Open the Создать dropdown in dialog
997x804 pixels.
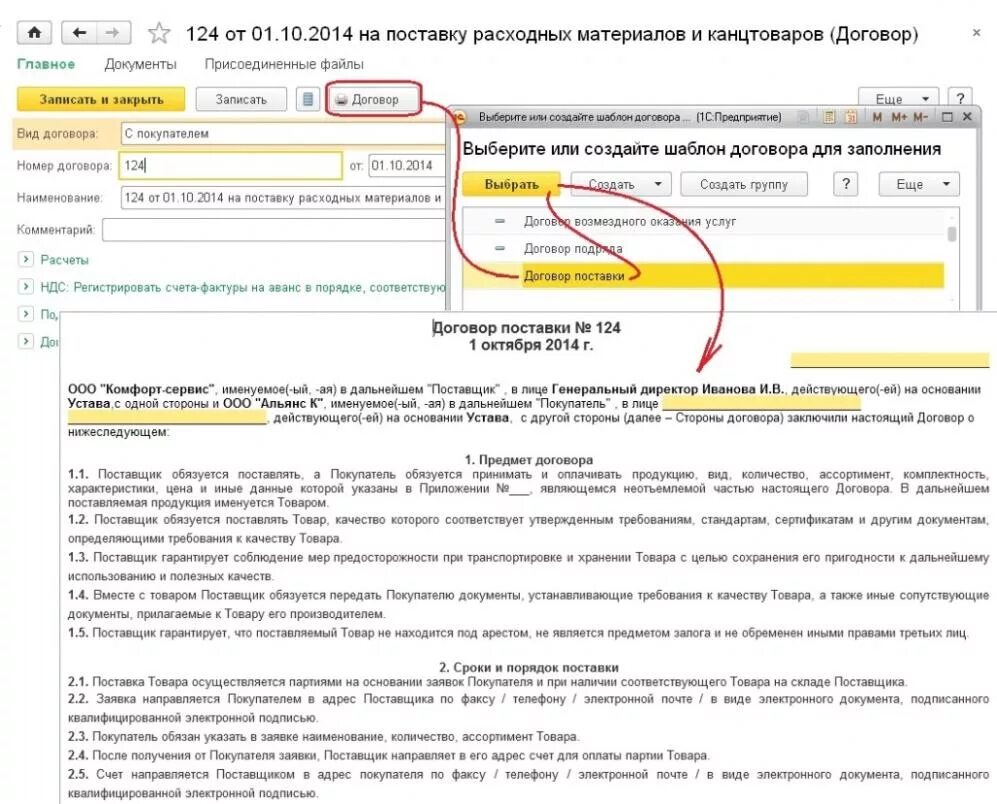pos(621,184)
